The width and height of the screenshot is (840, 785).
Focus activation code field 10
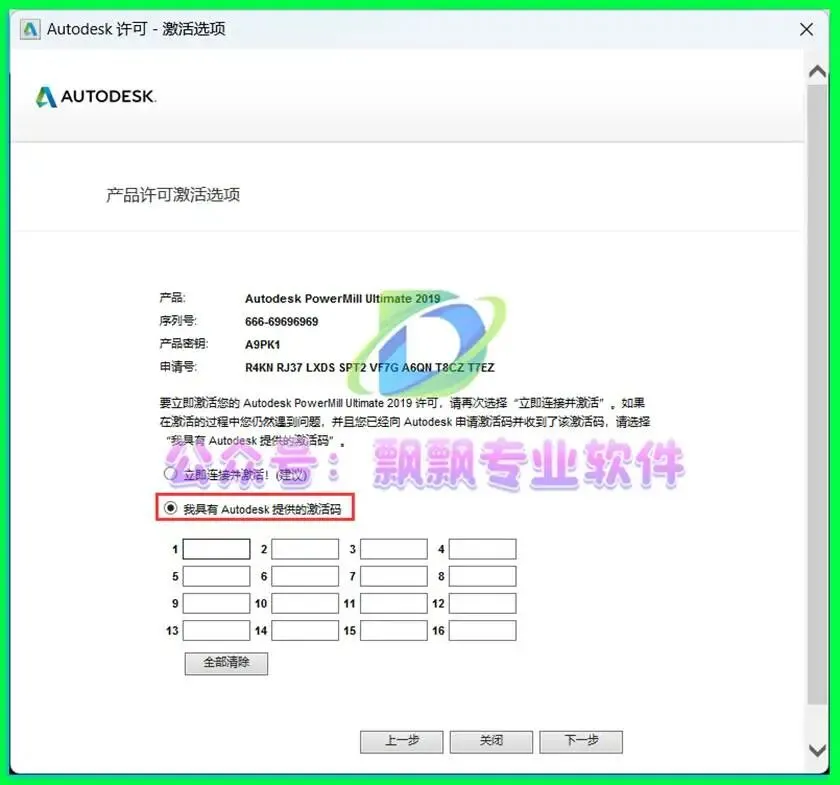[x=305, y=603]
